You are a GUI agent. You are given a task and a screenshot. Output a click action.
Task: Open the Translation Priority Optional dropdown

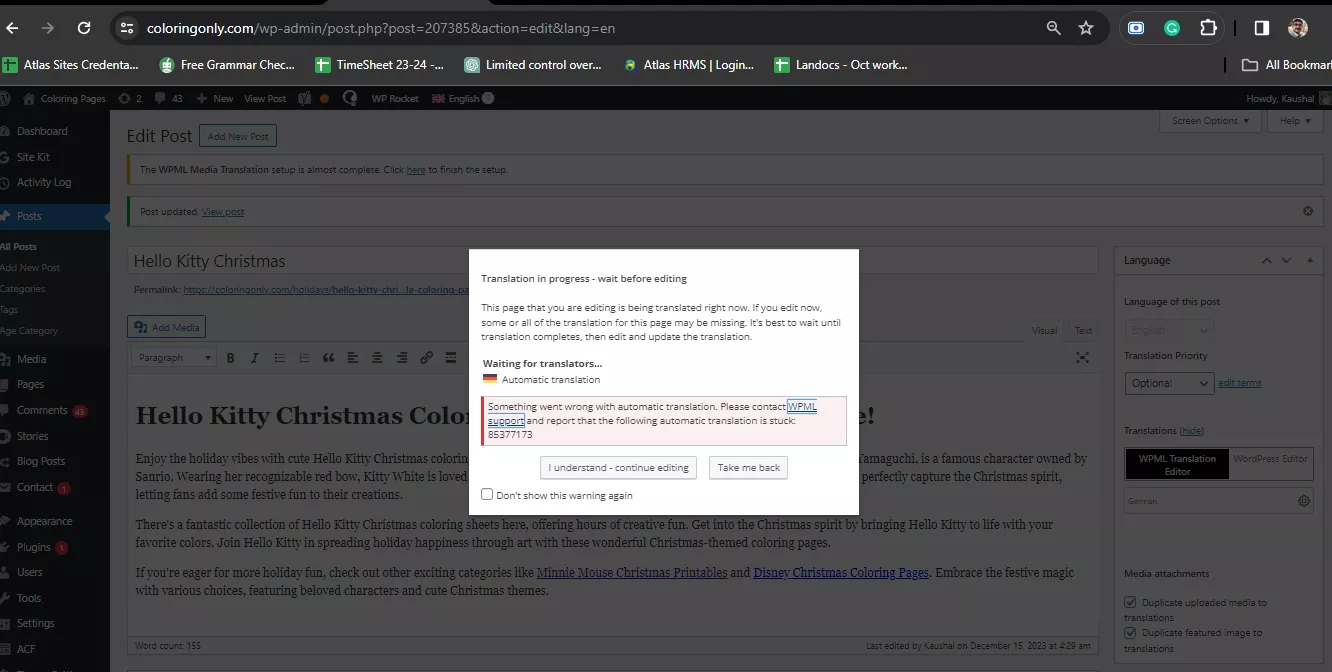tap(1168, 383)
